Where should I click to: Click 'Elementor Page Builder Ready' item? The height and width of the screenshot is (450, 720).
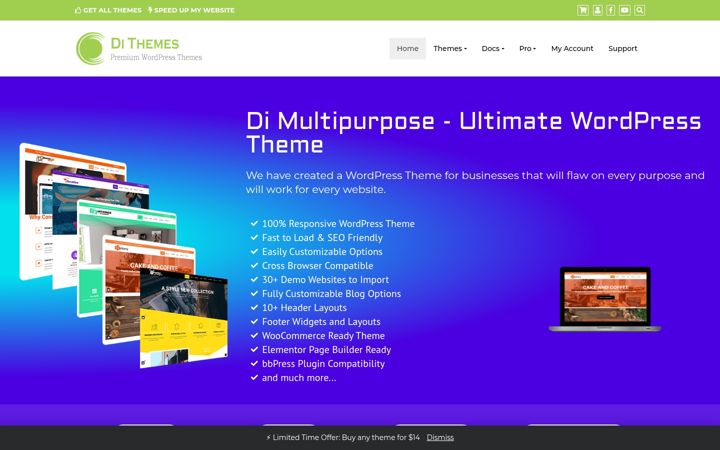pyautogui.click(x=321, y=350)
